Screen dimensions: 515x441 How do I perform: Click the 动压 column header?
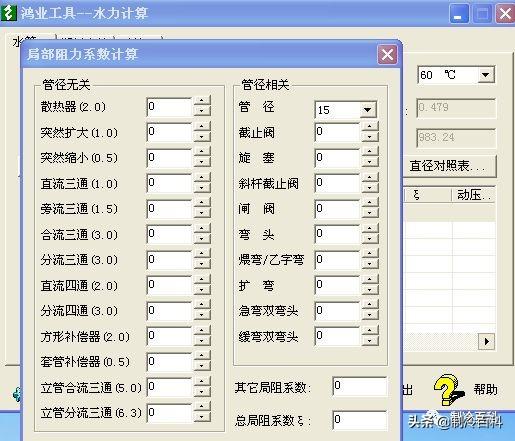[473, 195]
